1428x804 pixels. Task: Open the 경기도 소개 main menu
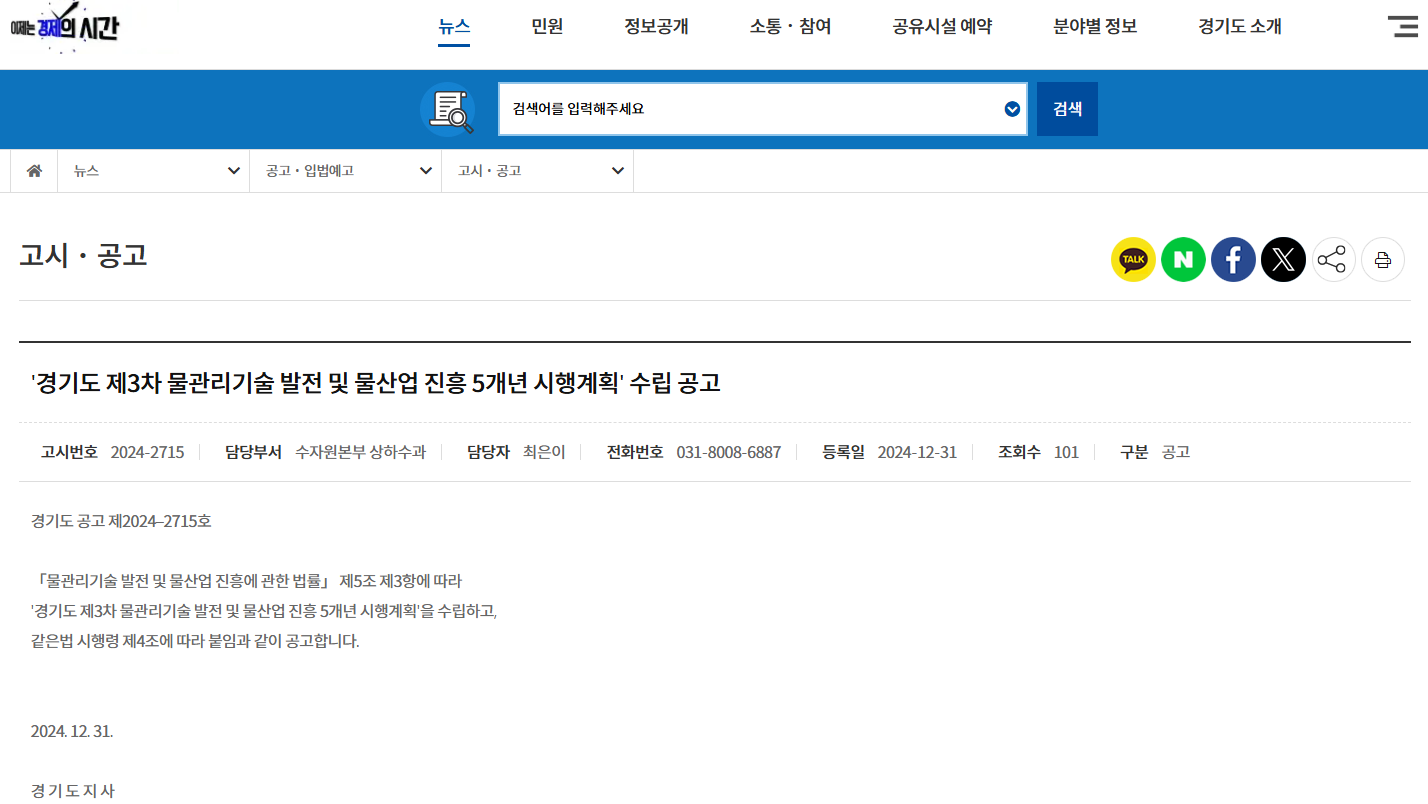point(1240,27)
